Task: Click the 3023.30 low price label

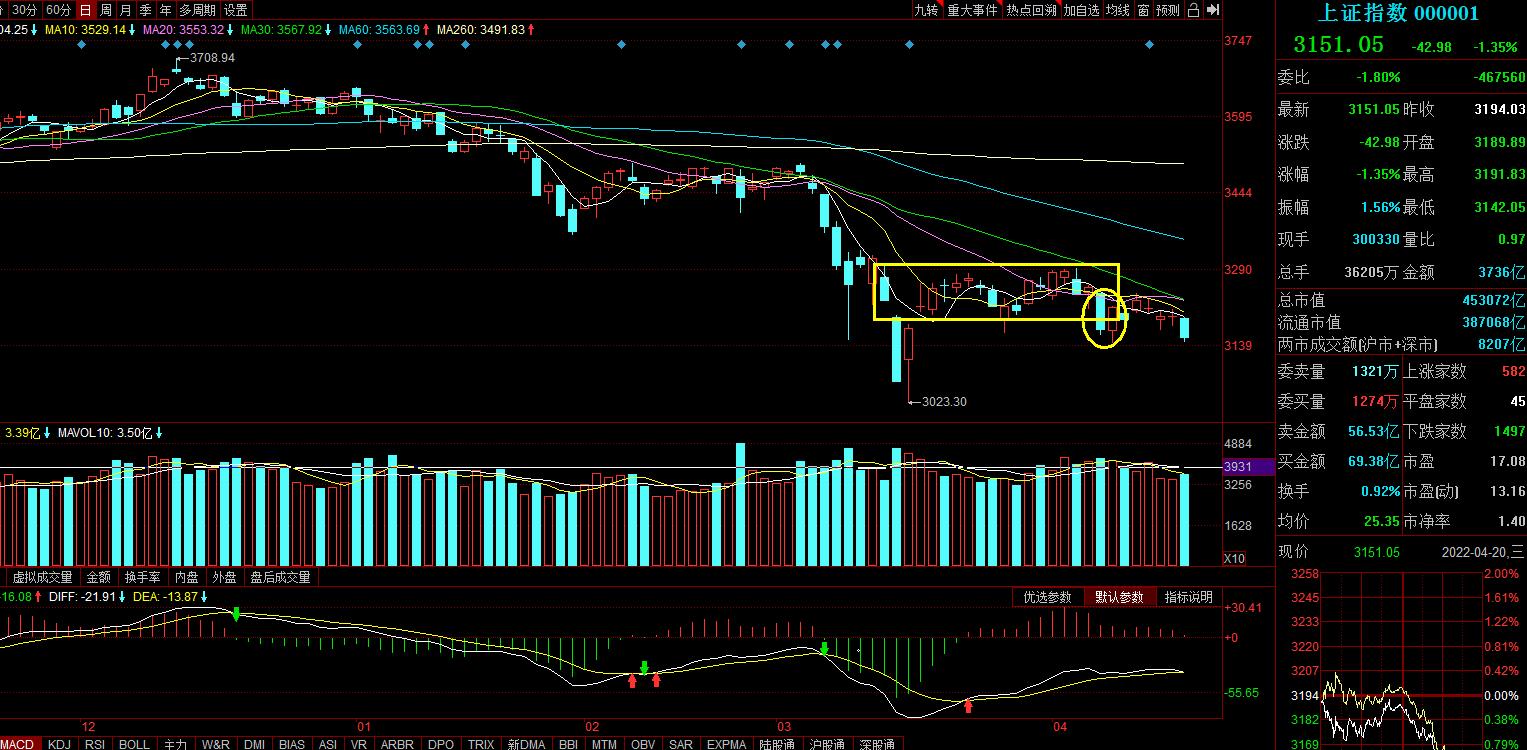Action: click(943, 402)
